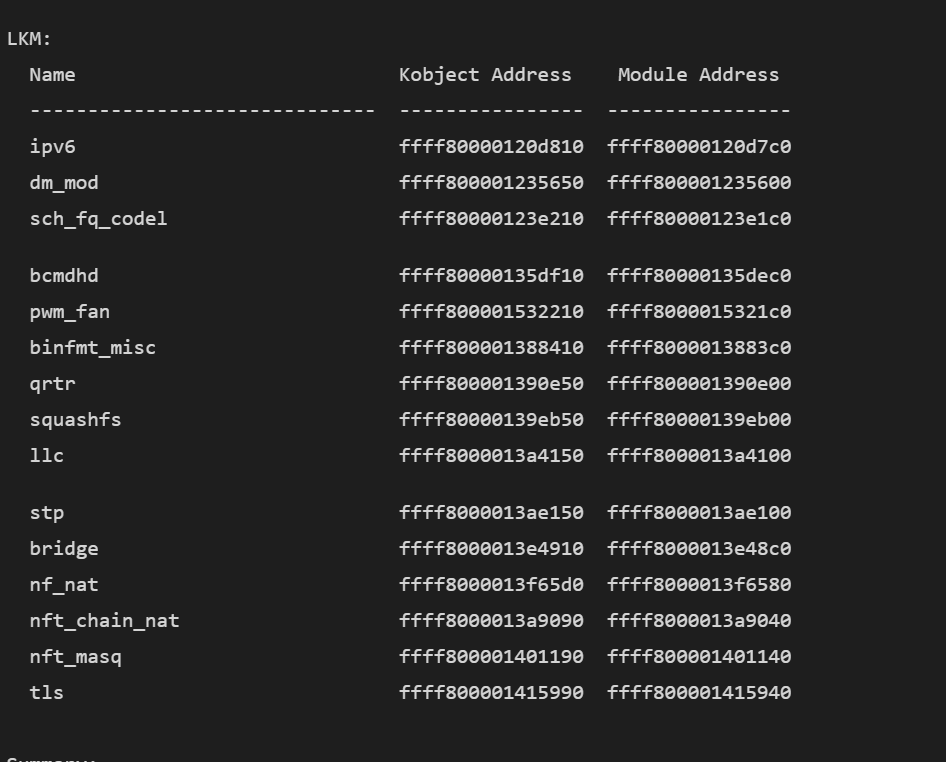Select the pwm_fan module name

click(x=70, y=312)
